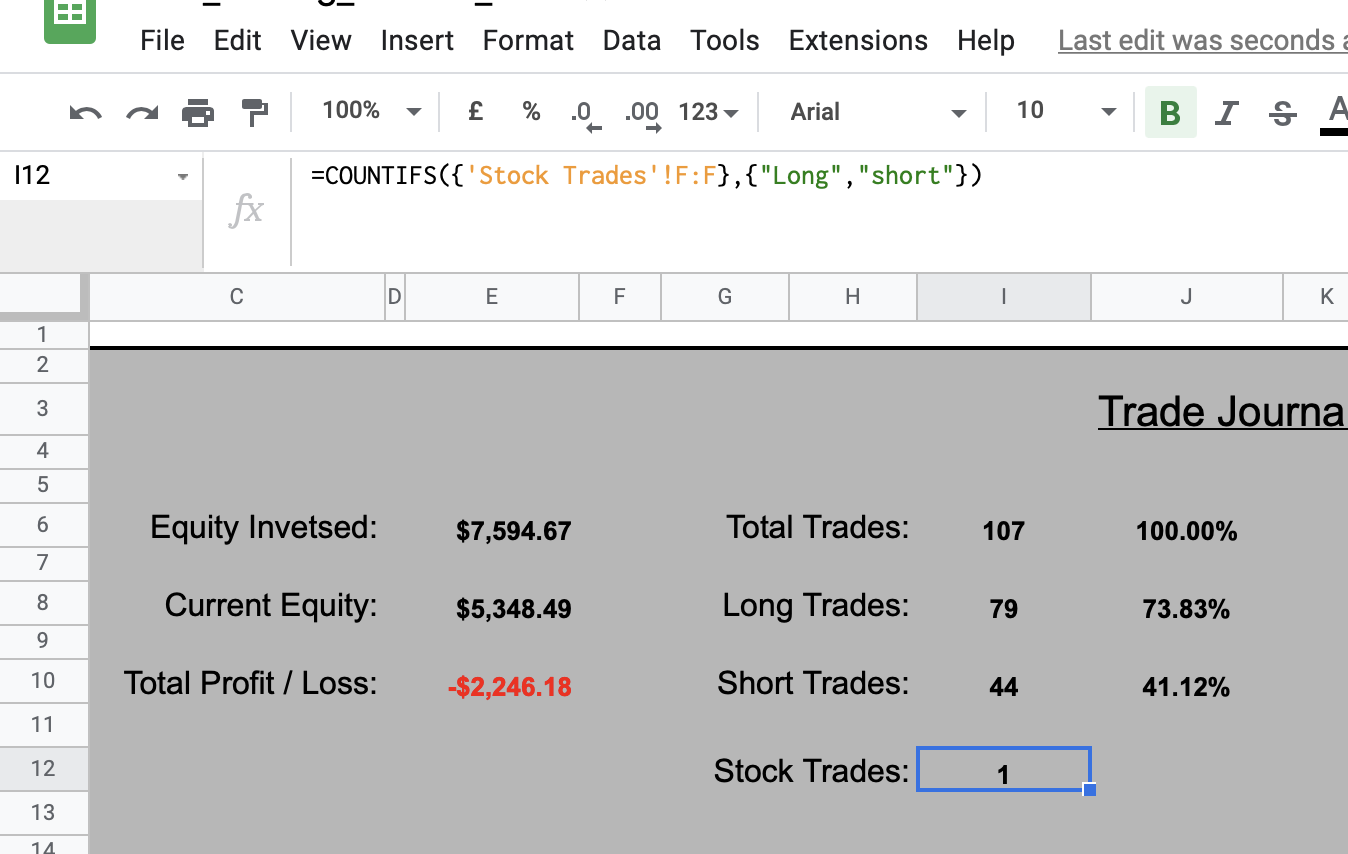Format as currency with pound icon
The height and width of the screenshot is (854, 1348).
476,112
